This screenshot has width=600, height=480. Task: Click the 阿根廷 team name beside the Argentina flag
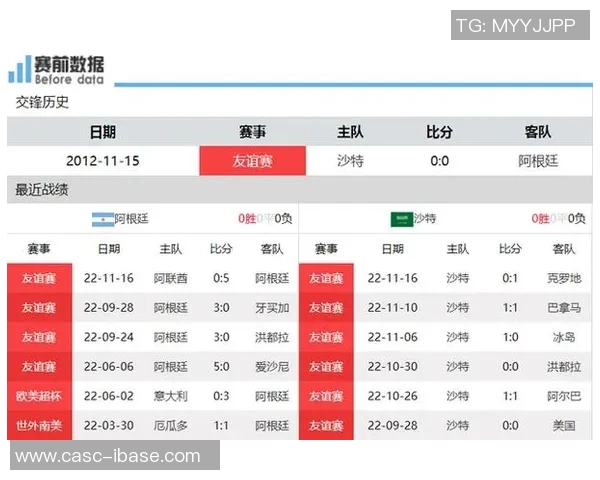point(131,219)
